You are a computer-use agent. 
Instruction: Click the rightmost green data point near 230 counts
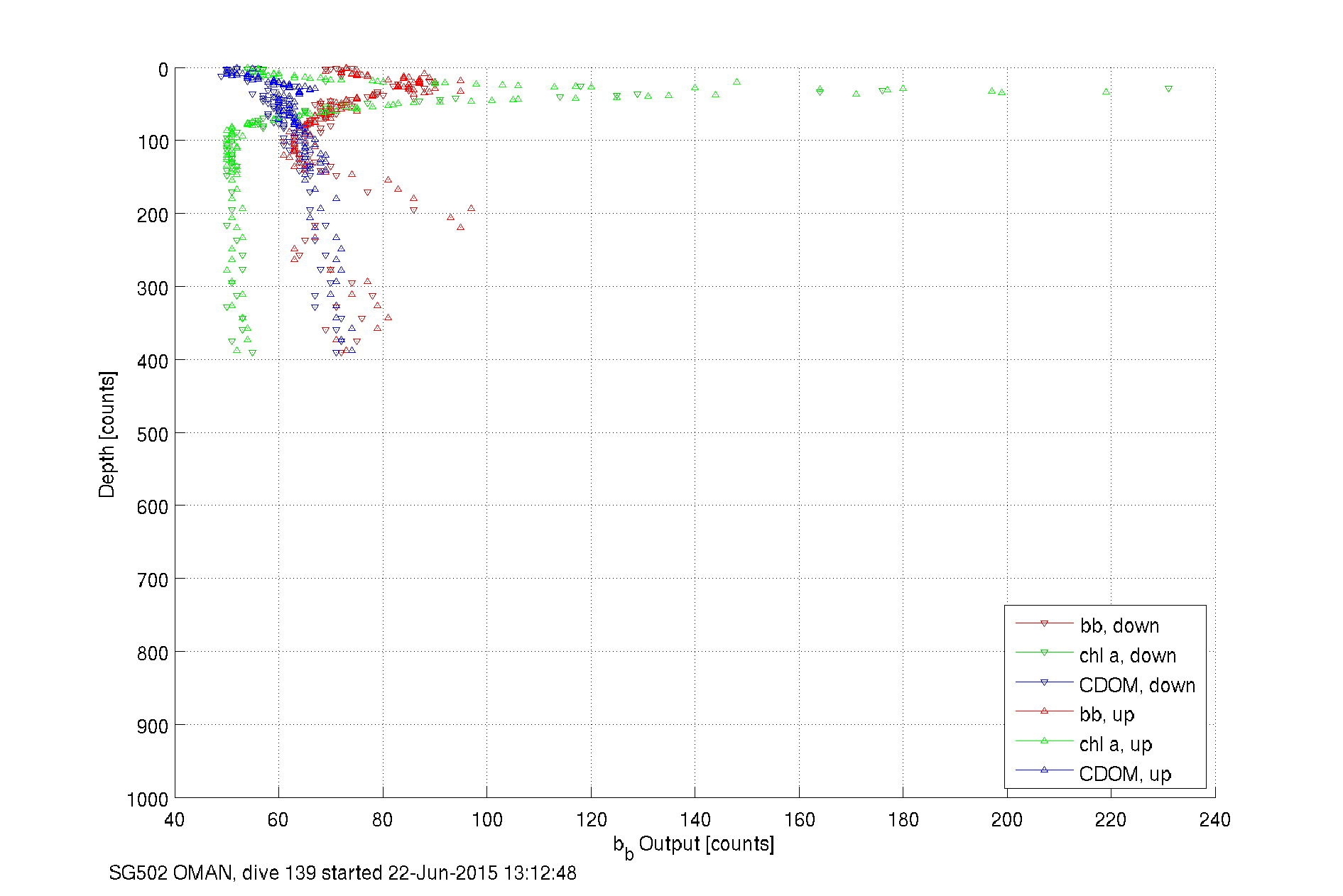(x=1168, y=89)
